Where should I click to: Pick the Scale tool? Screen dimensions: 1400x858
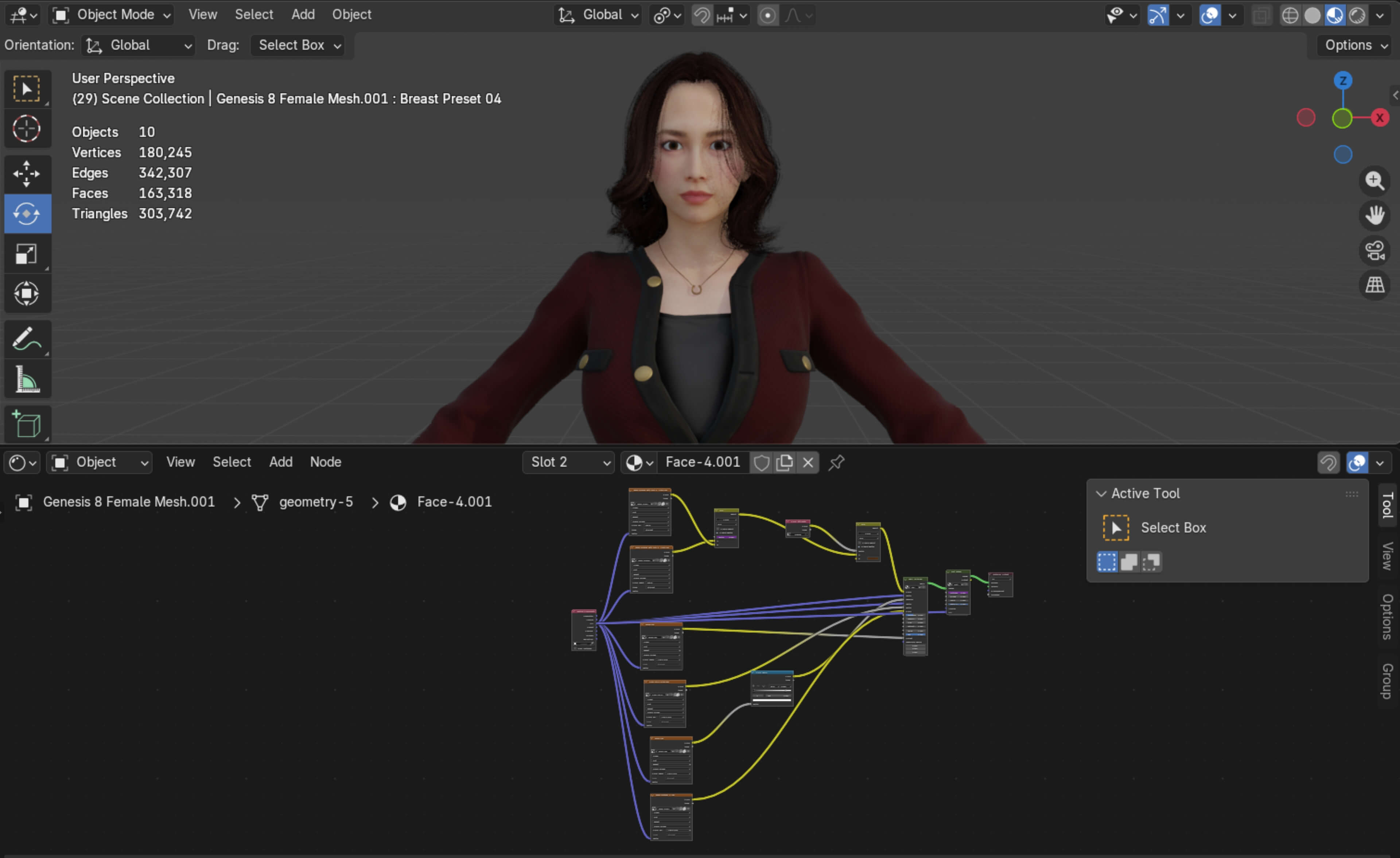click(x=27, y=253)
